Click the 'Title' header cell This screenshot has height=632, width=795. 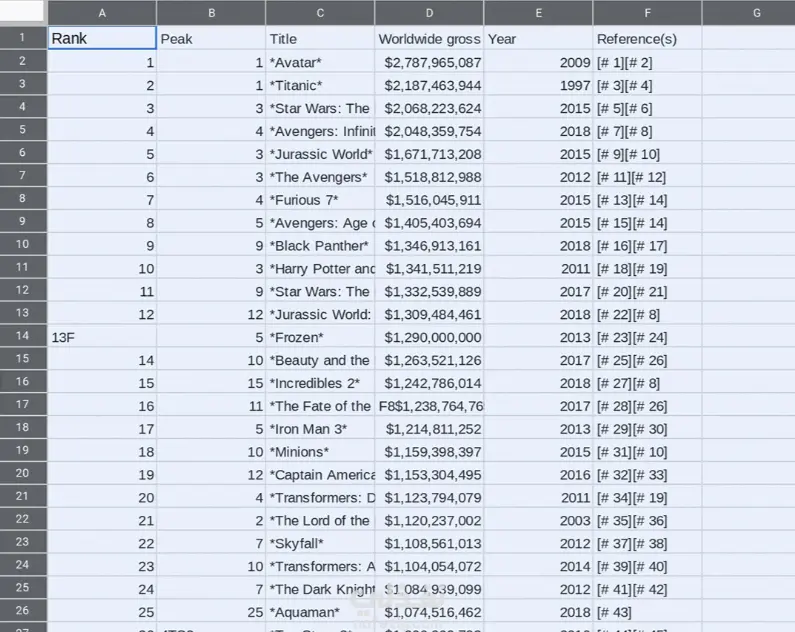320,39
